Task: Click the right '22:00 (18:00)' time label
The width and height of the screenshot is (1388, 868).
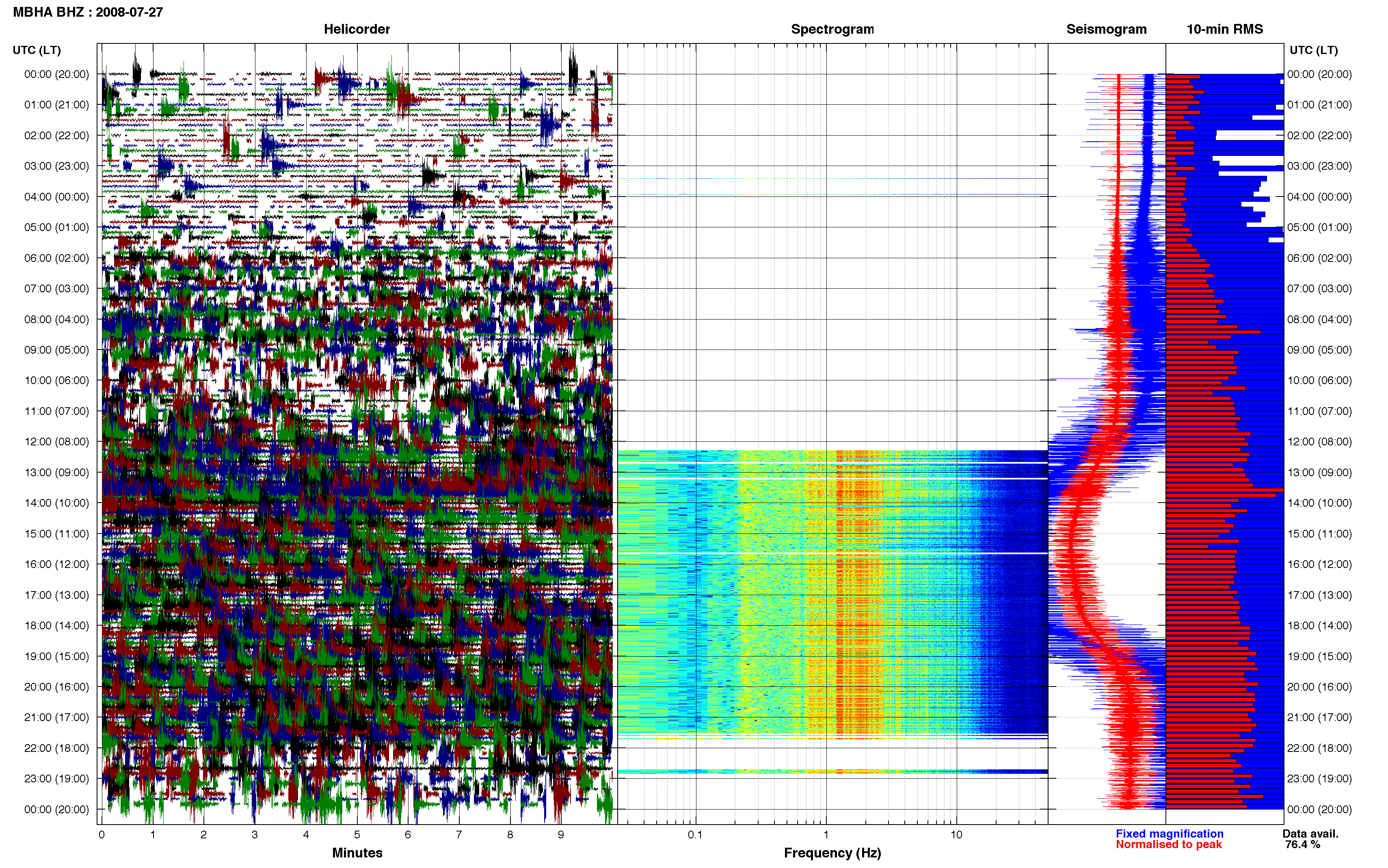Action: (x=1319, y=748)
